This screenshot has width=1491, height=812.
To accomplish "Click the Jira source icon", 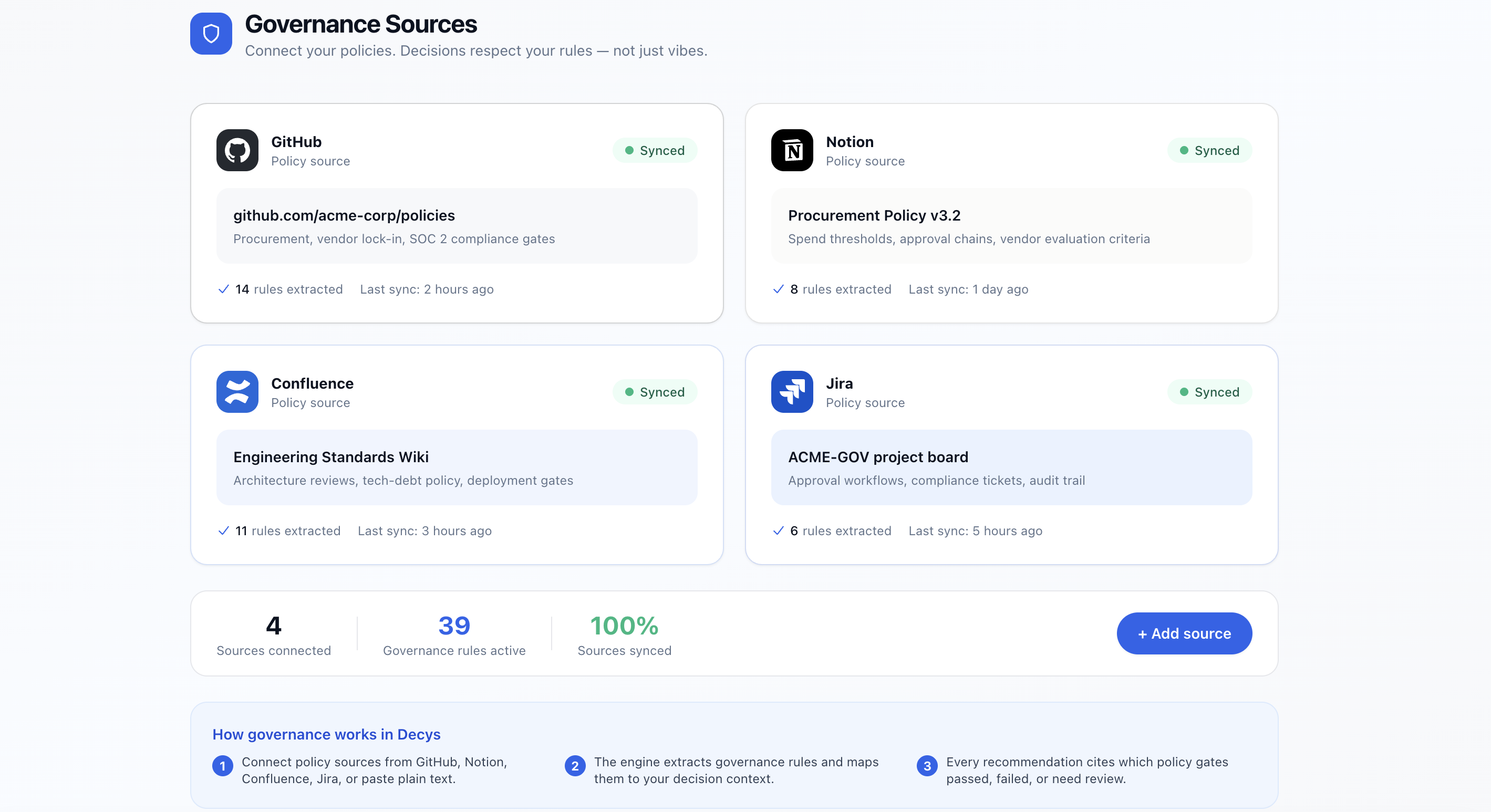I will [792, 392].
